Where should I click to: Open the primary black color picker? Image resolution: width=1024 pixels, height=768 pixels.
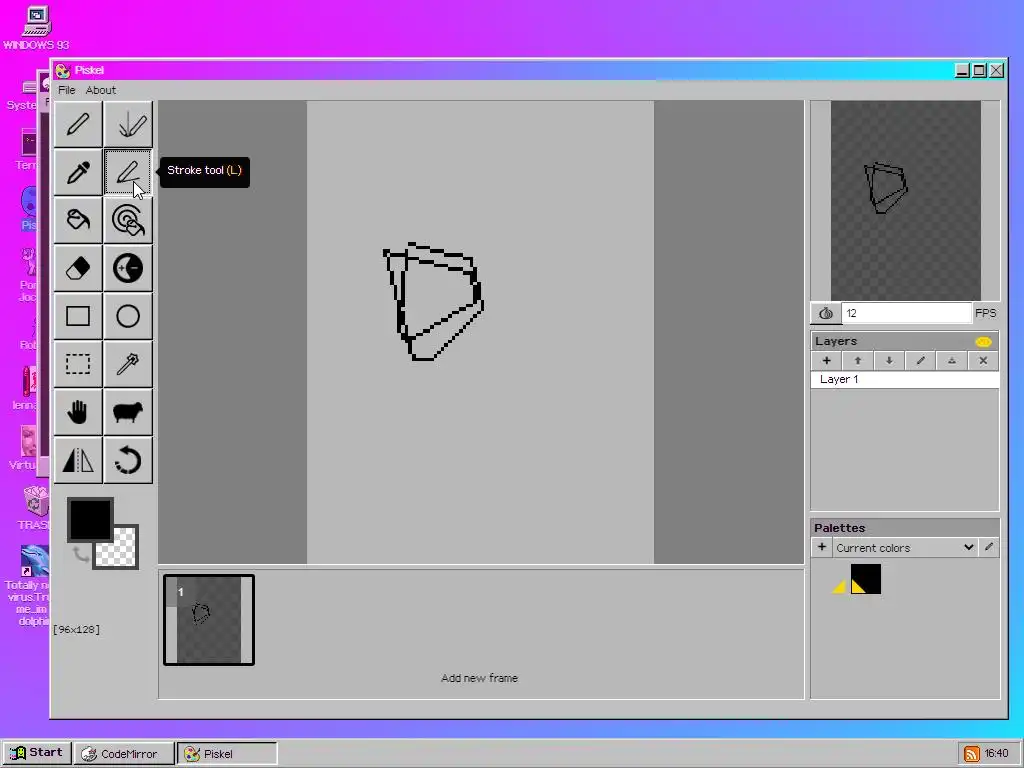coord(90,520)
